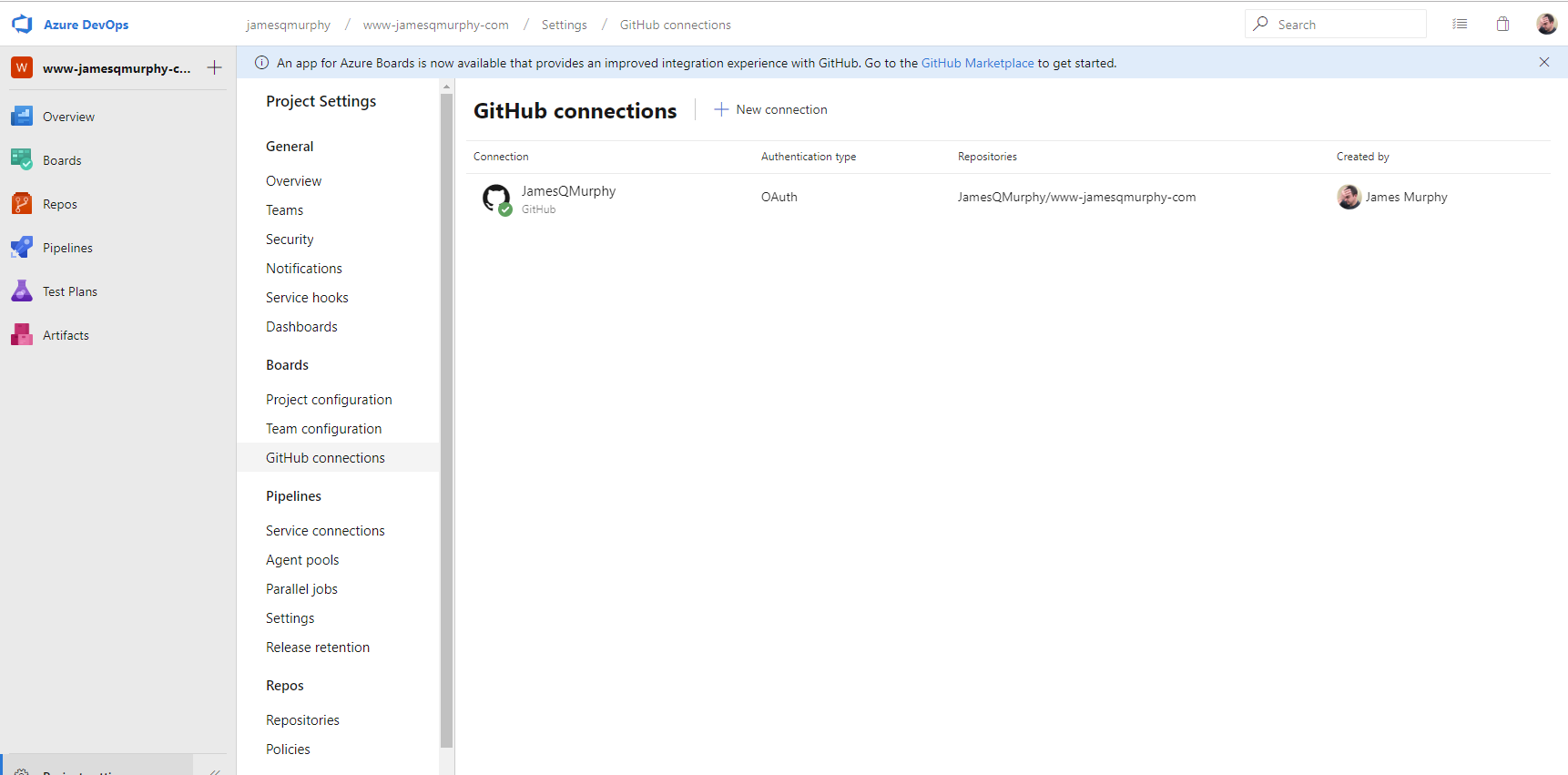The width and height of the screenshot is (1568, 775).
Task: Open the work items list icon in header
Action: click(x=1460, y=25)
